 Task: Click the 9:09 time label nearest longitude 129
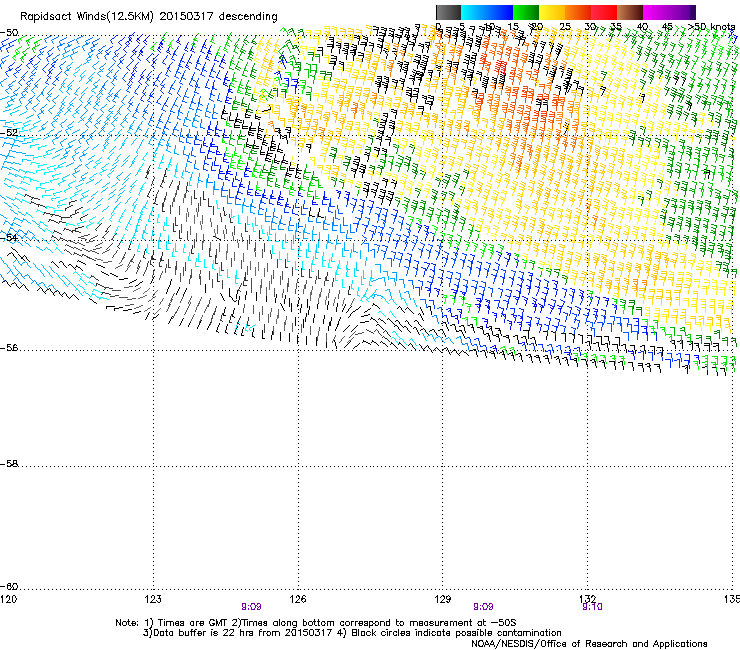point(483,607)
